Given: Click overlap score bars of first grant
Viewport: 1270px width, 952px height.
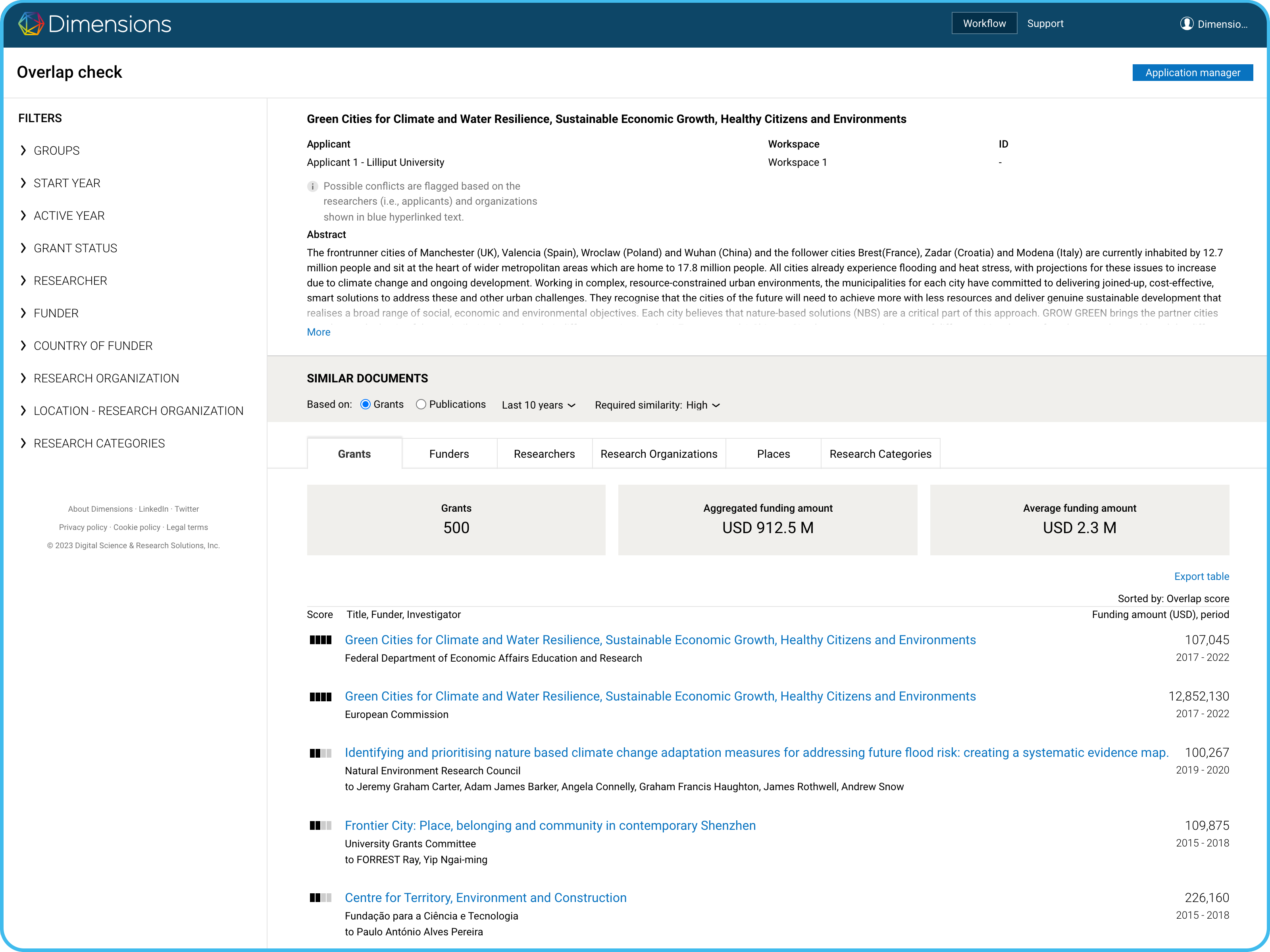Looking at the screenshot, I should pos(320,640).
